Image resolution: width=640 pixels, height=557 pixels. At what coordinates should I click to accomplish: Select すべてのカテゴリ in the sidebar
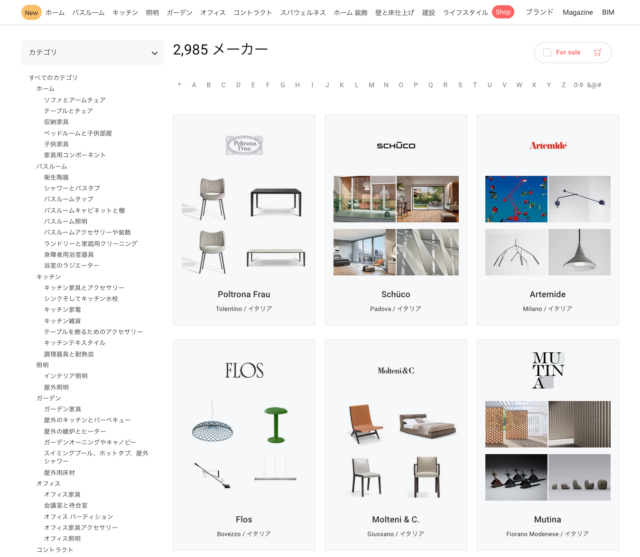53,78
